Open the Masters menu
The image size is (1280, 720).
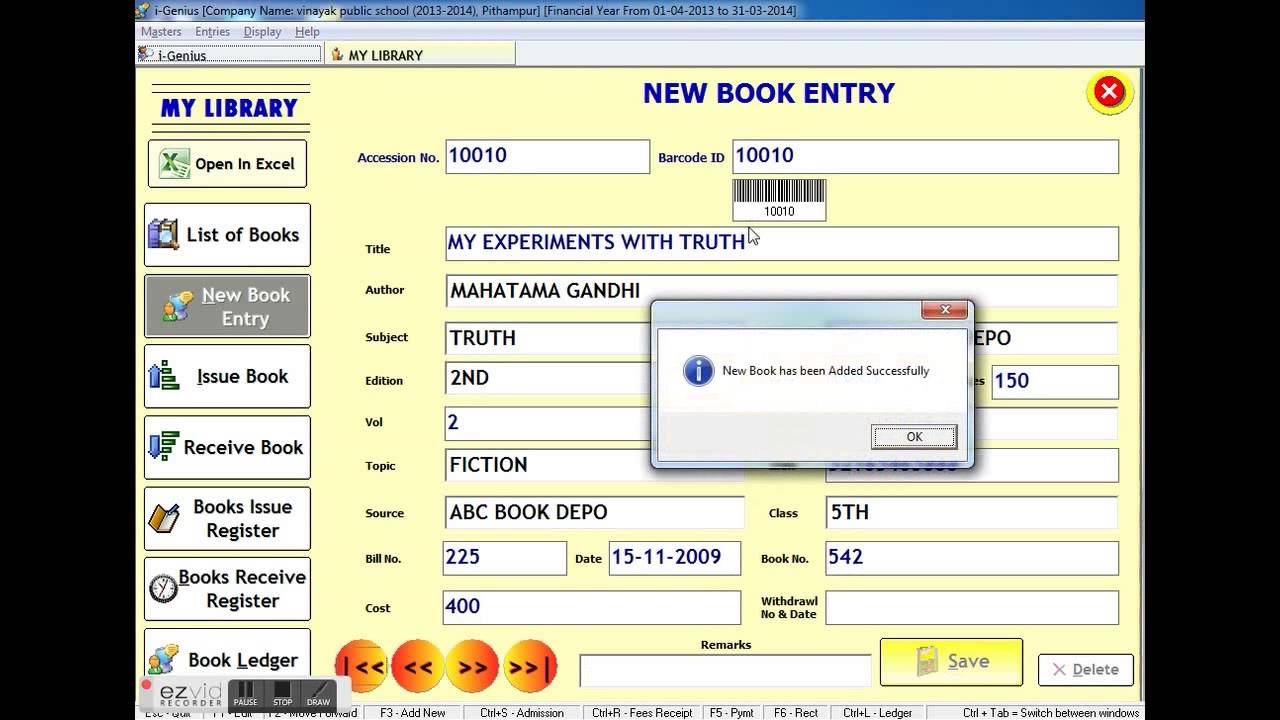(x=161, y=32)
